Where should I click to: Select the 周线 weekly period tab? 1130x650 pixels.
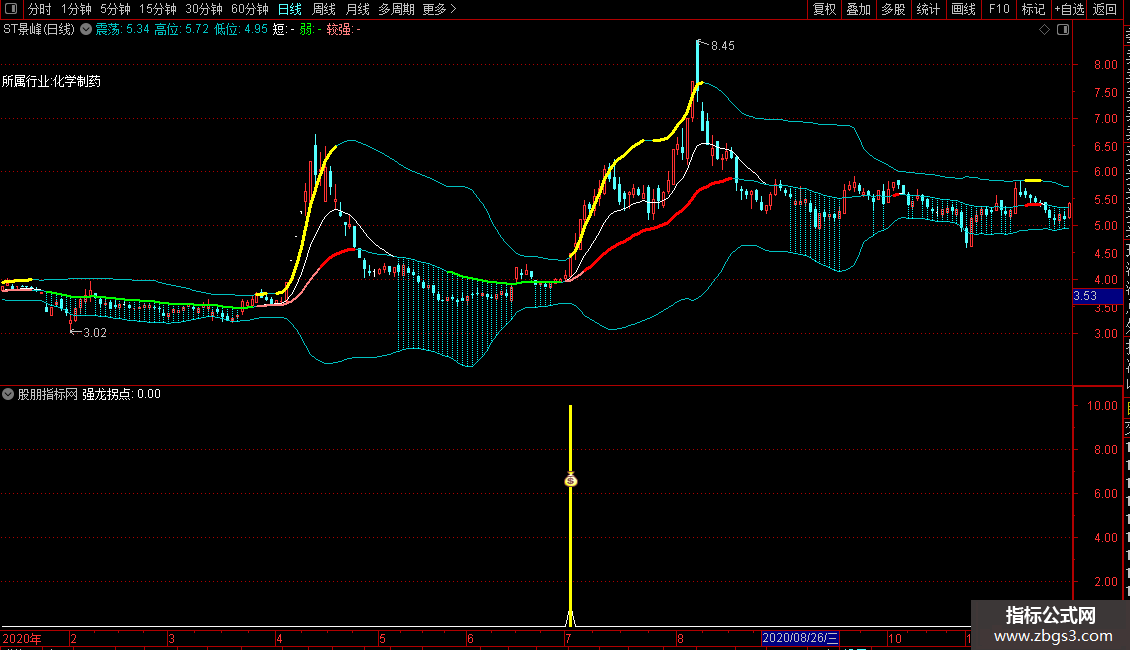(324, 9)
